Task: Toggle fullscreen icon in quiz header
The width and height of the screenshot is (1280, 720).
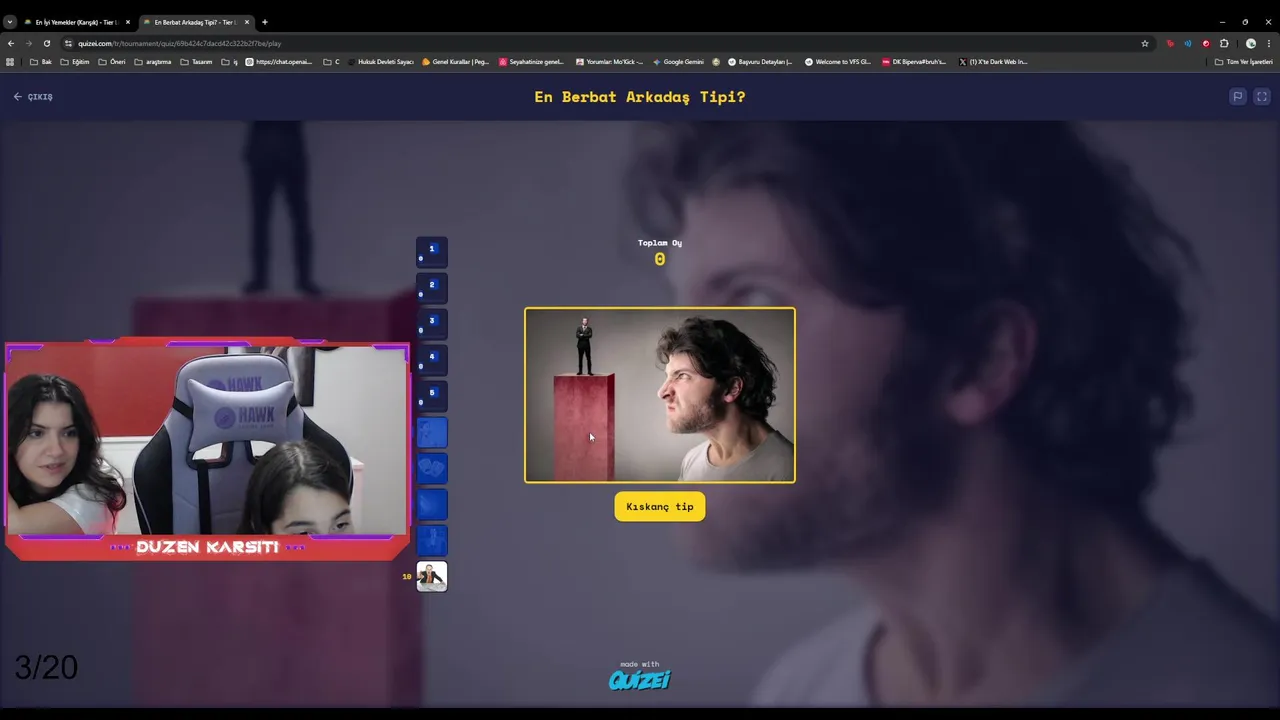Action: (1262, 97)
